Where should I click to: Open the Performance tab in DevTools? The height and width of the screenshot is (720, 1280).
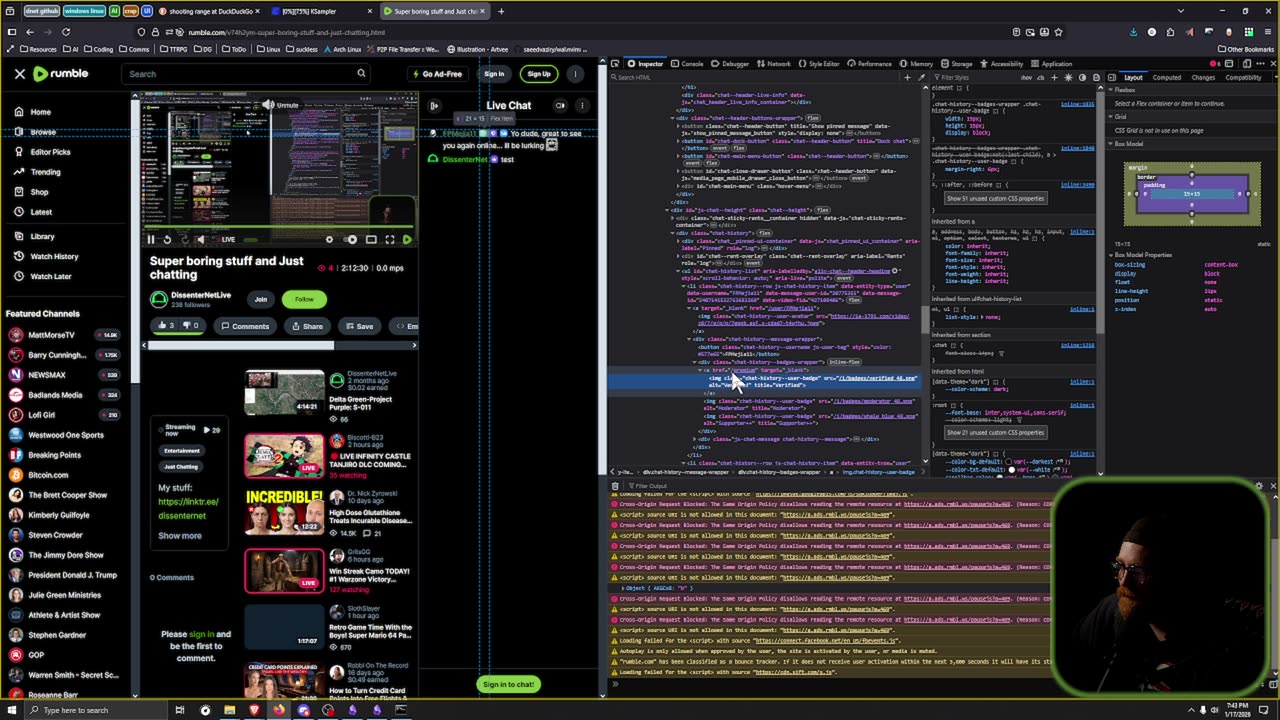tap(869, 64)
